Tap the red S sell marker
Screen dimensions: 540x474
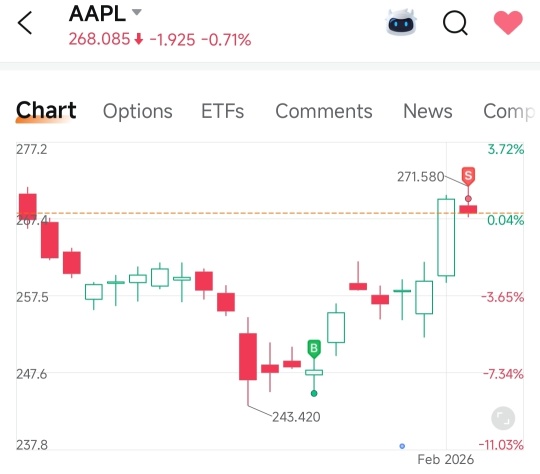point(468,176)
